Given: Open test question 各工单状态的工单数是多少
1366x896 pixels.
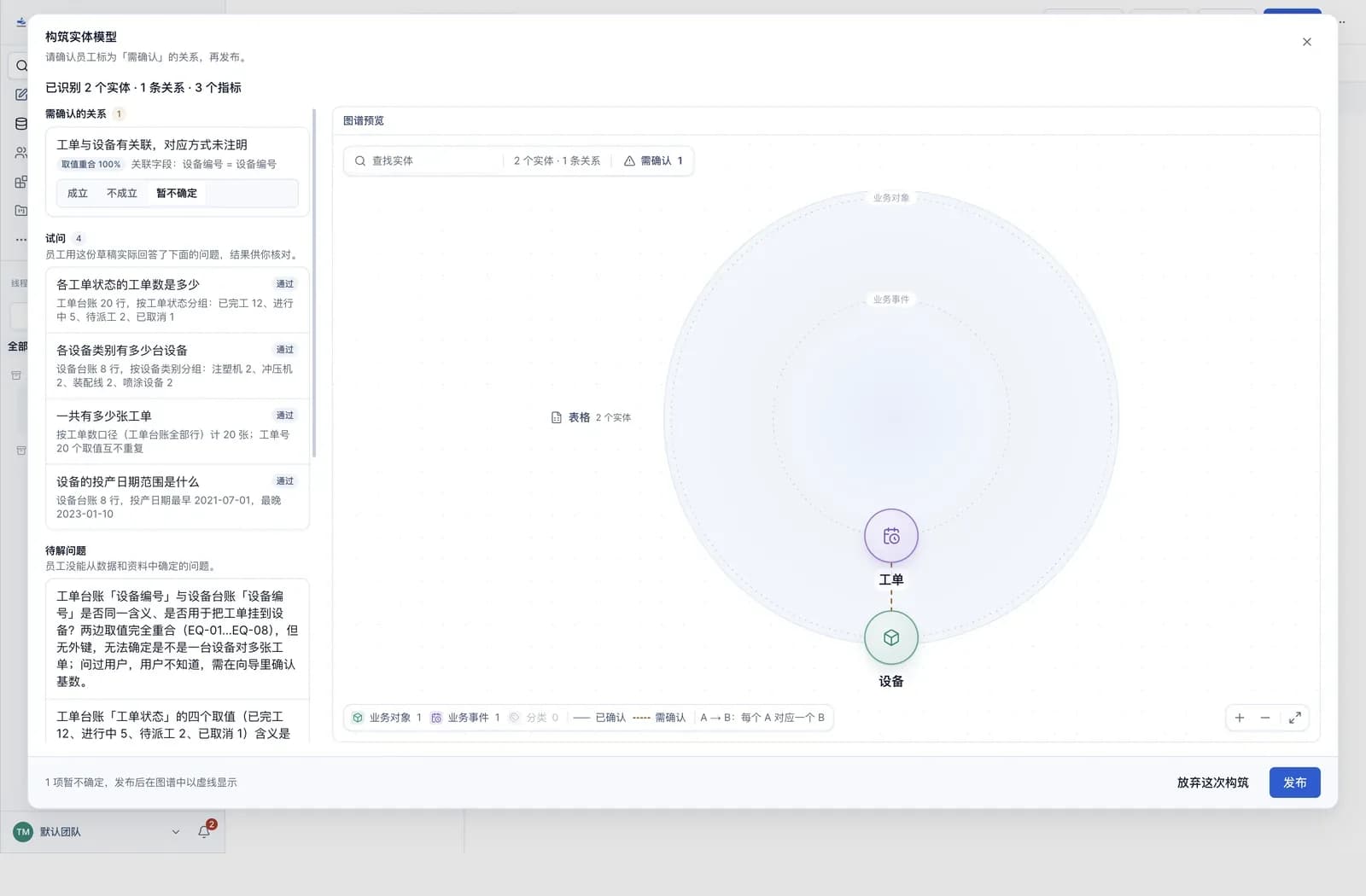Looking at the screenshot, I should (178, 300).
